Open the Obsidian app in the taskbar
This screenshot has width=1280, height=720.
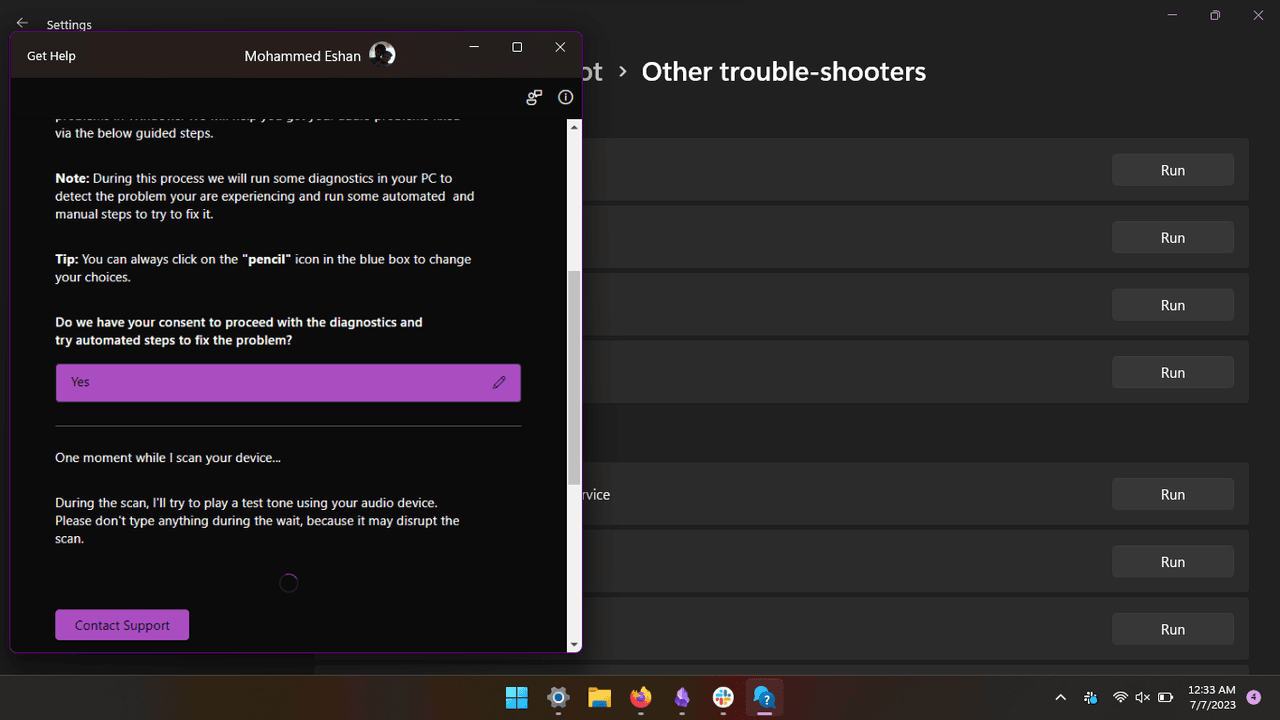[682, 697]
